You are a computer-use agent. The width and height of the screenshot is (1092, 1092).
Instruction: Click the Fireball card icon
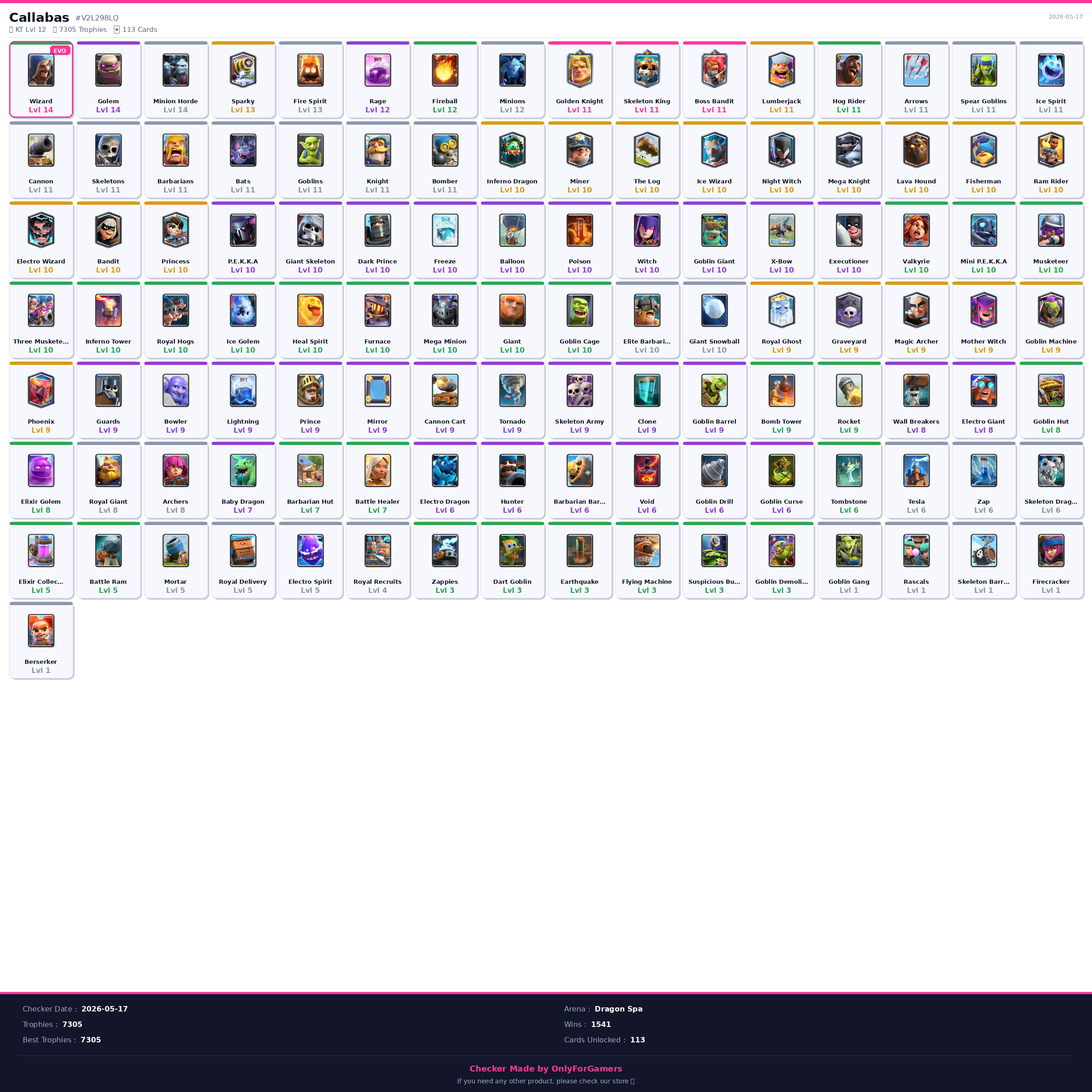point(445,70)
